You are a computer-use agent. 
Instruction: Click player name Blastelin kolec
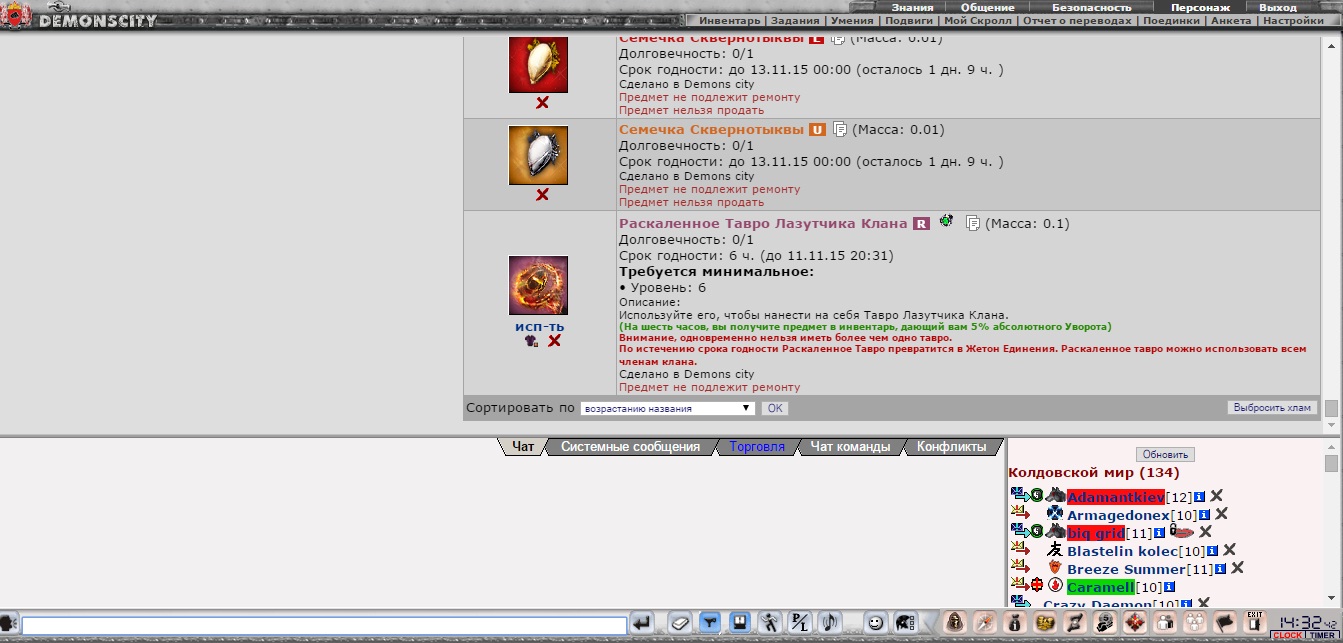[1122, 551]
